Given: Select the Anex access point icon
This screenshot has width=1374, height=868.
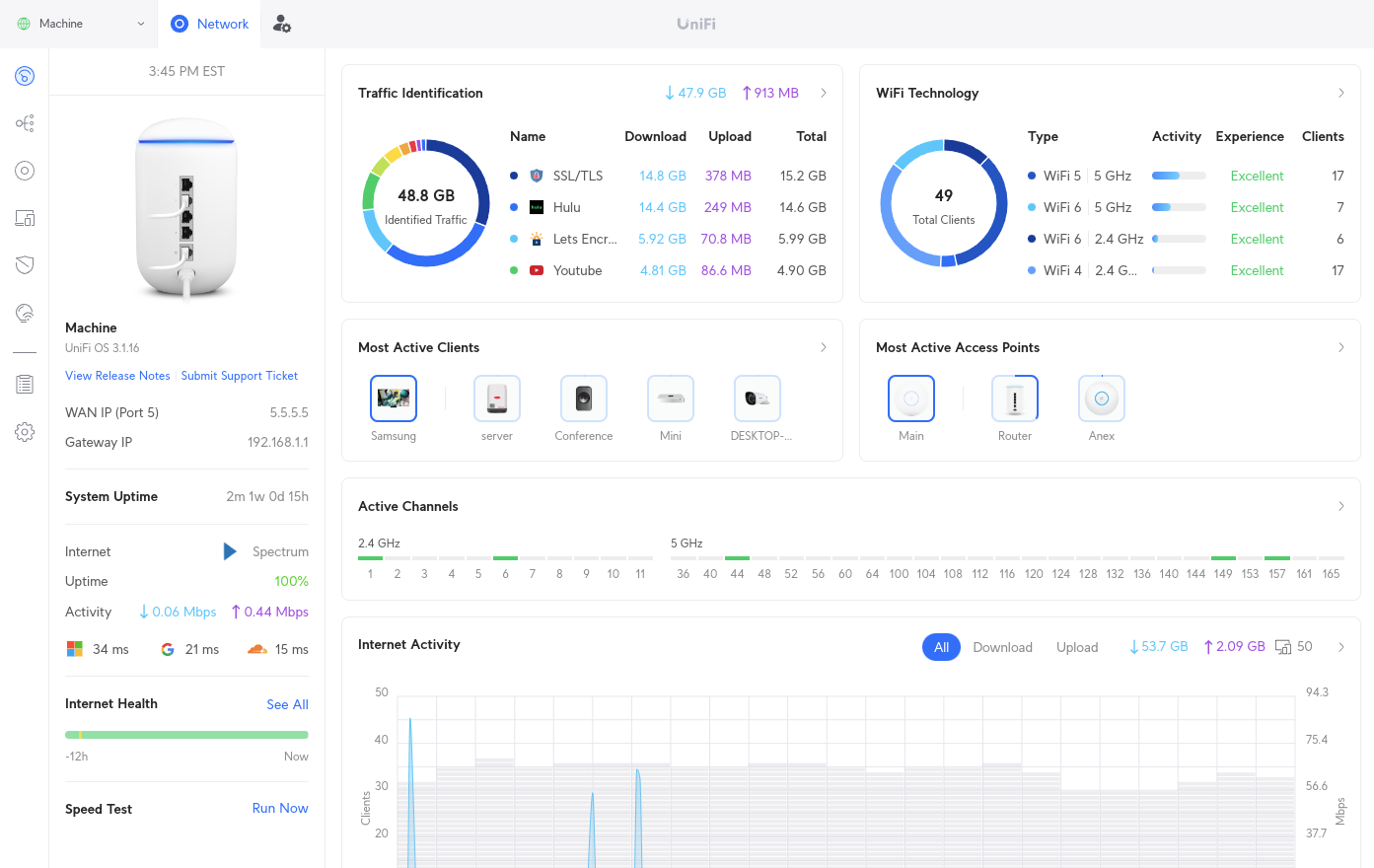Looking at the screenshot, I should pyautogui.click(x=1102, y=398).
